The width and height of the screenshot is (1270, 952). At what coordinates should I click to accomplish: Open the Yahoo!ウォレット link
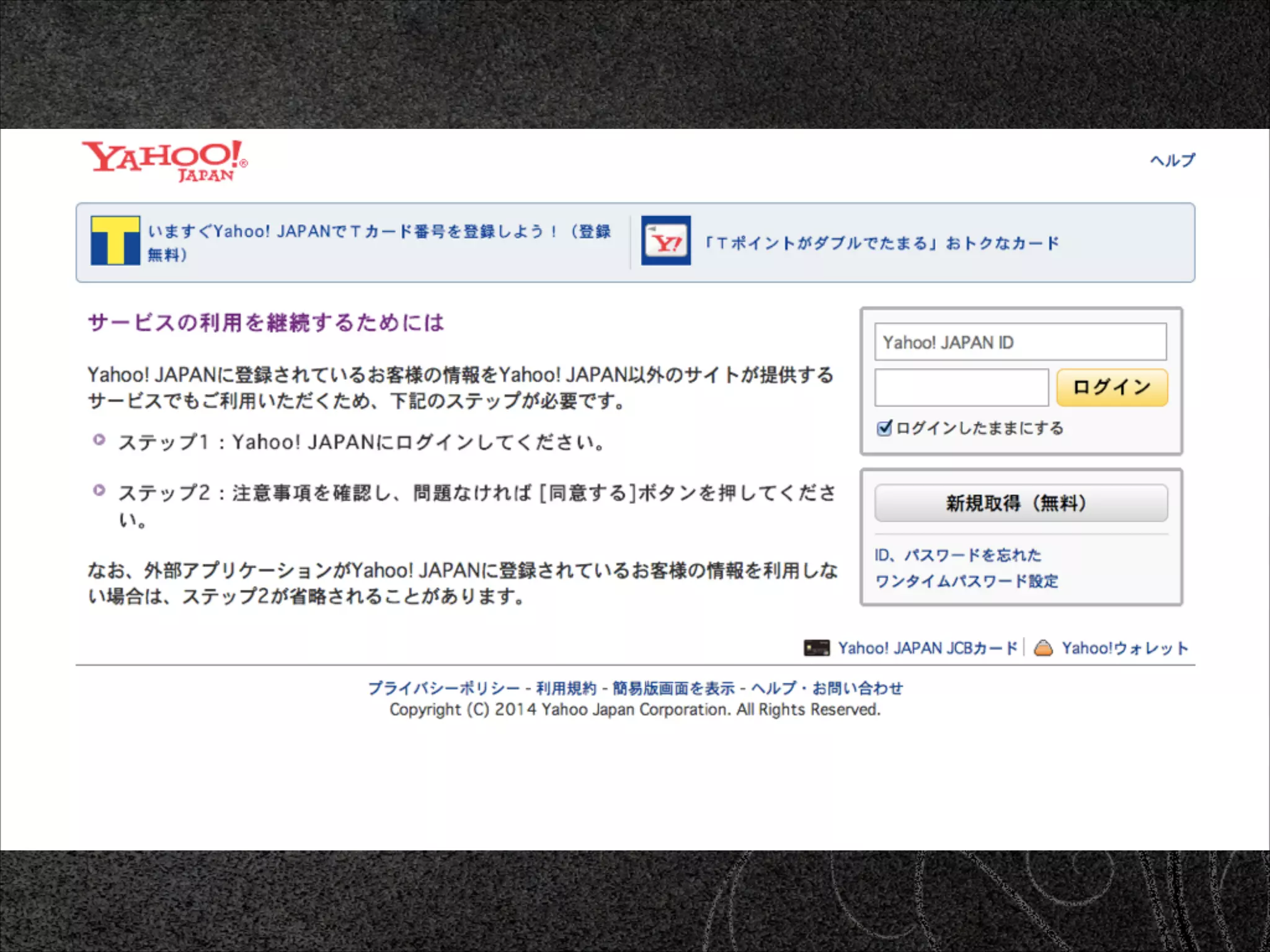pos(1125,648)
